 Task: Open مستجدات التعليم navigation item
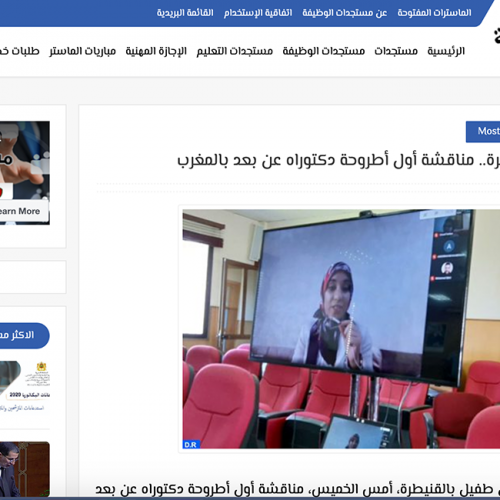pyautogui.click(x=235, y=51)
